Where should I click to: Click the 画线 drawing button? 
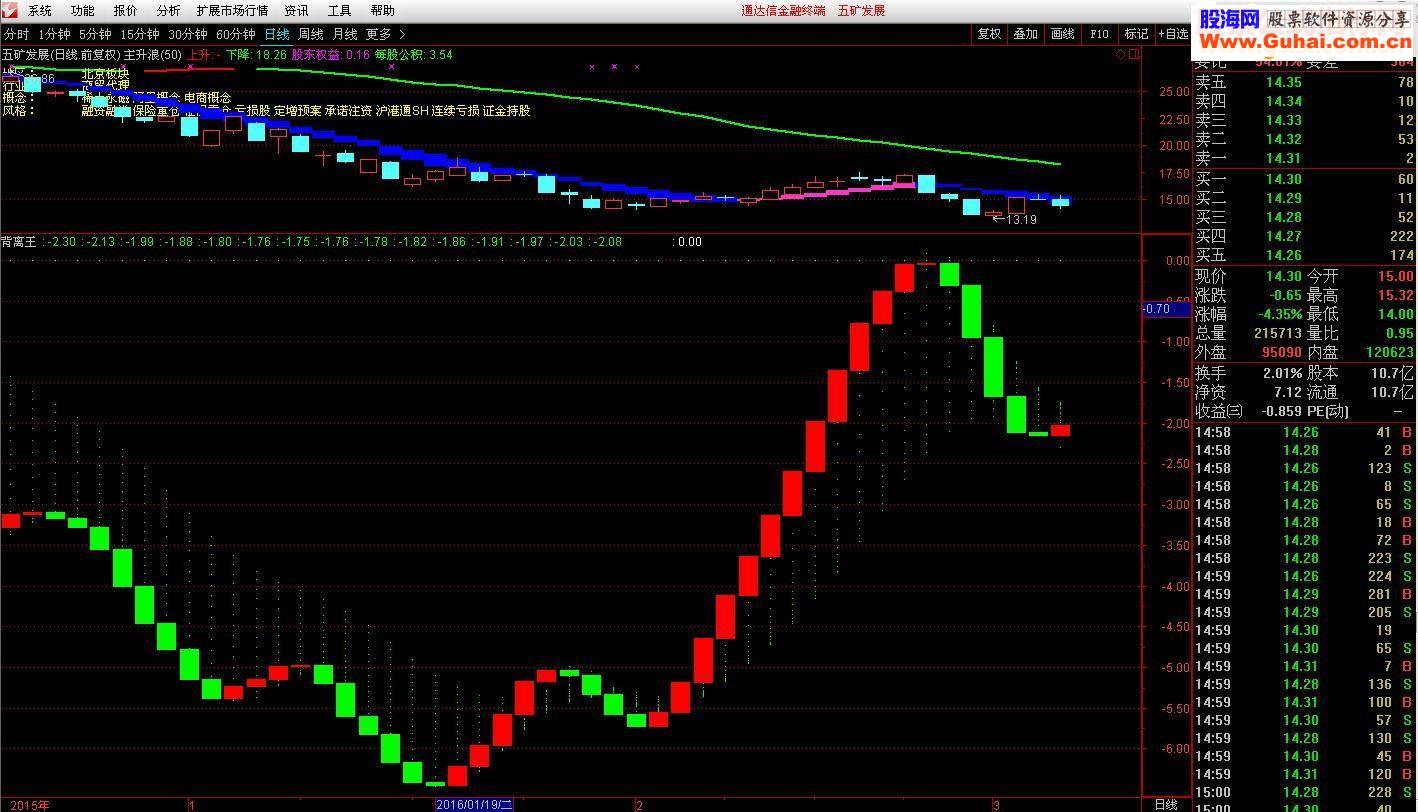pos(1062,34)
